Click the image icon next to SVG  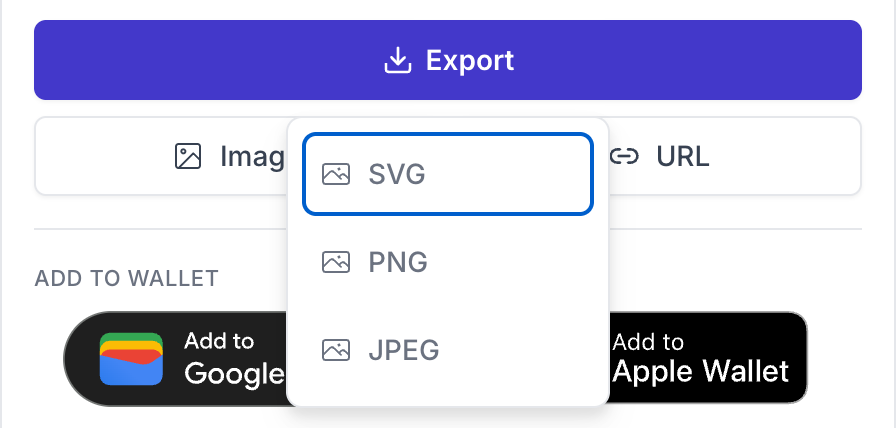click(x=336, y=174)
